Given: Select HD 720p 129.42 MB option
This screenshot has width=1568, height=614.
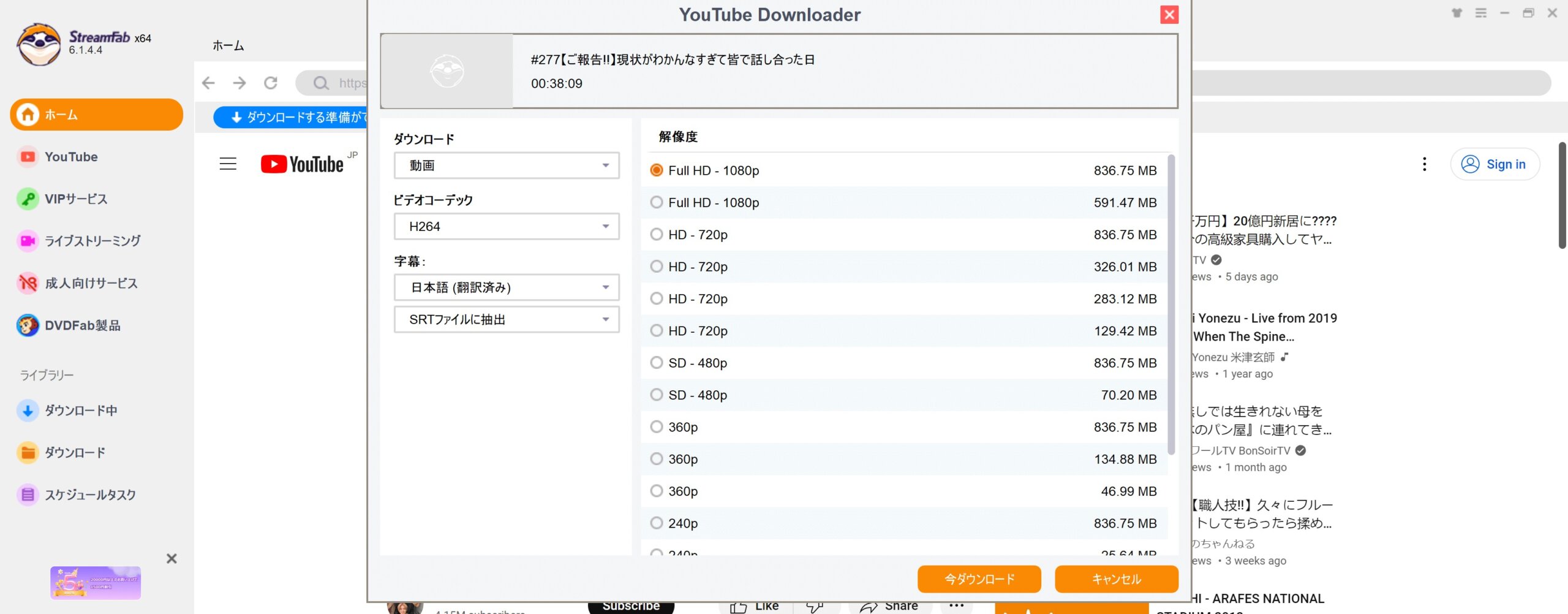Looking at the screenshot, I should (x=904, y=331).
